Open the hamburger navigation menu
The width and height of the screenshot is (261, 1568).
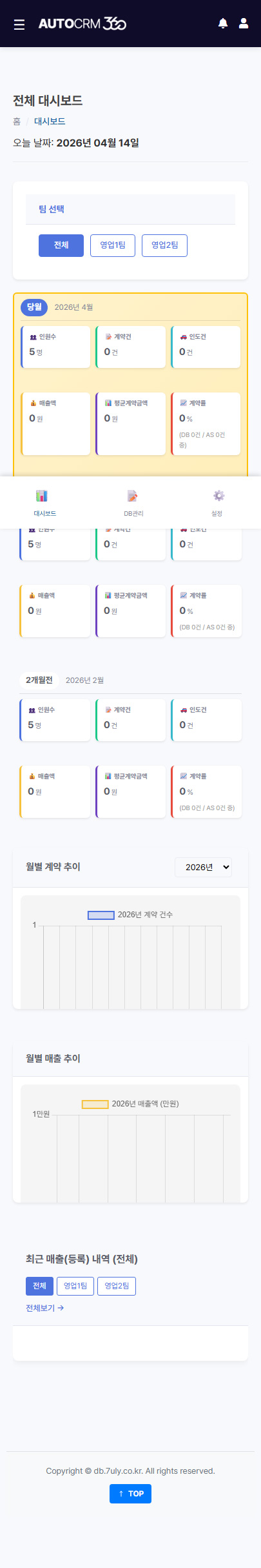[x=19, y=24]
